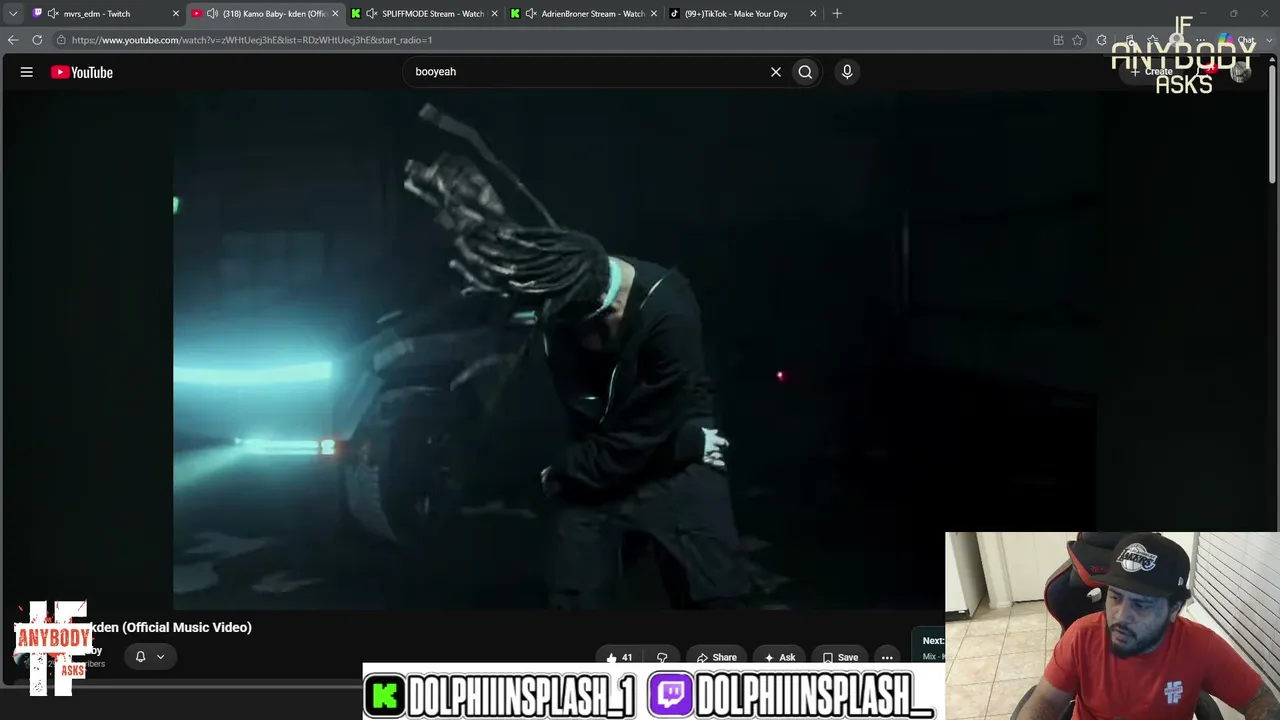1280x720 pixels.
Task: Open the tab search dropdown arrow
Action: [x=13, y=14]
